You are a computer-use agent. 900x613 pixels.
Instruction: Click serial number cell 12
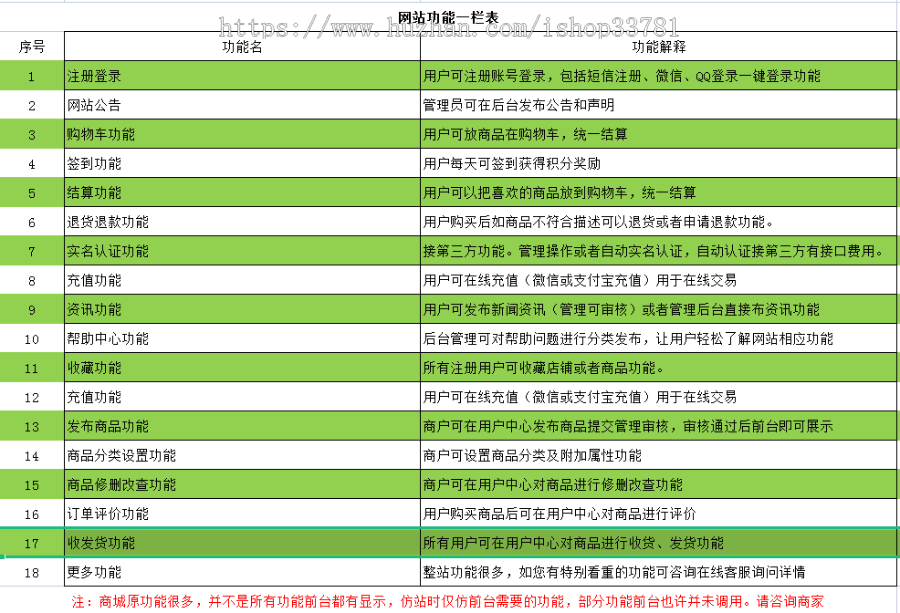[x=32, y=397]
